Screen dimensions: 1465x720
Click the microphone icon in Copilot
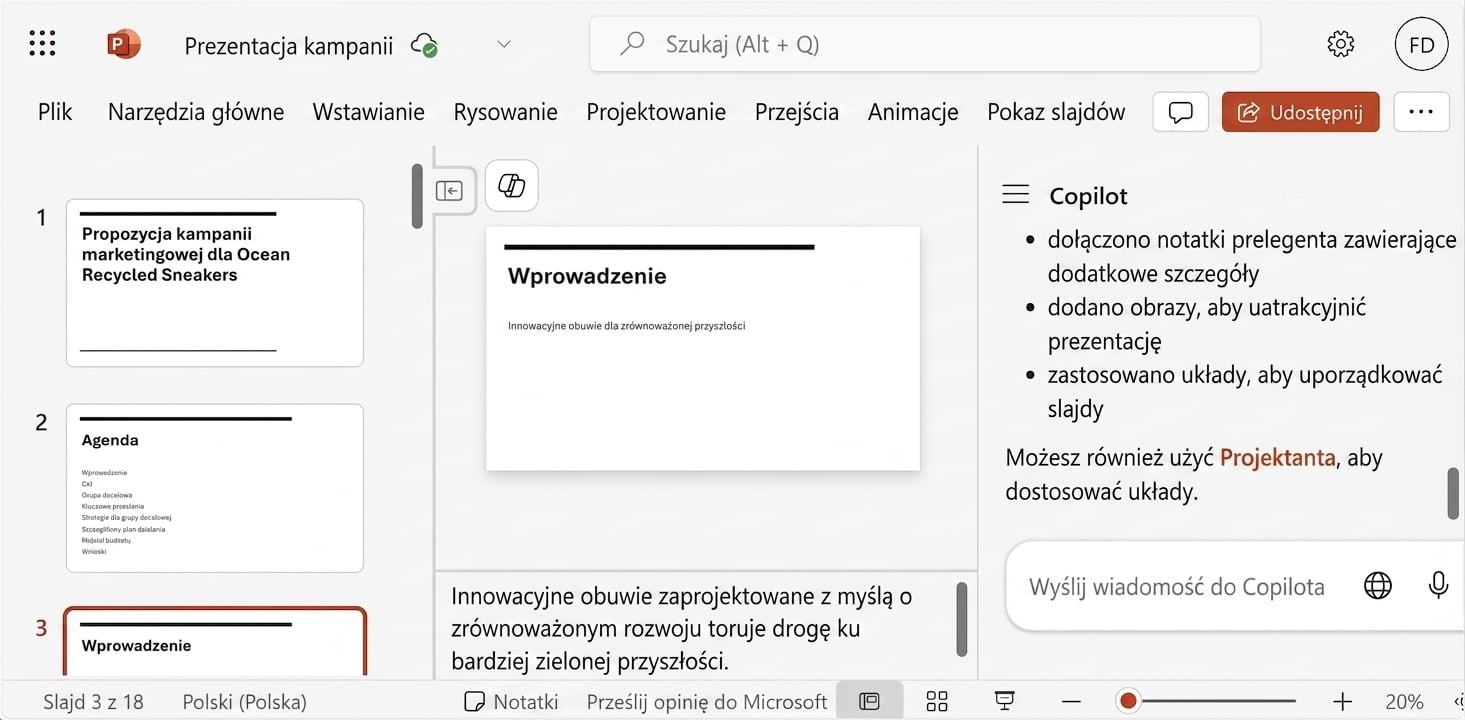pos(1438,586)
